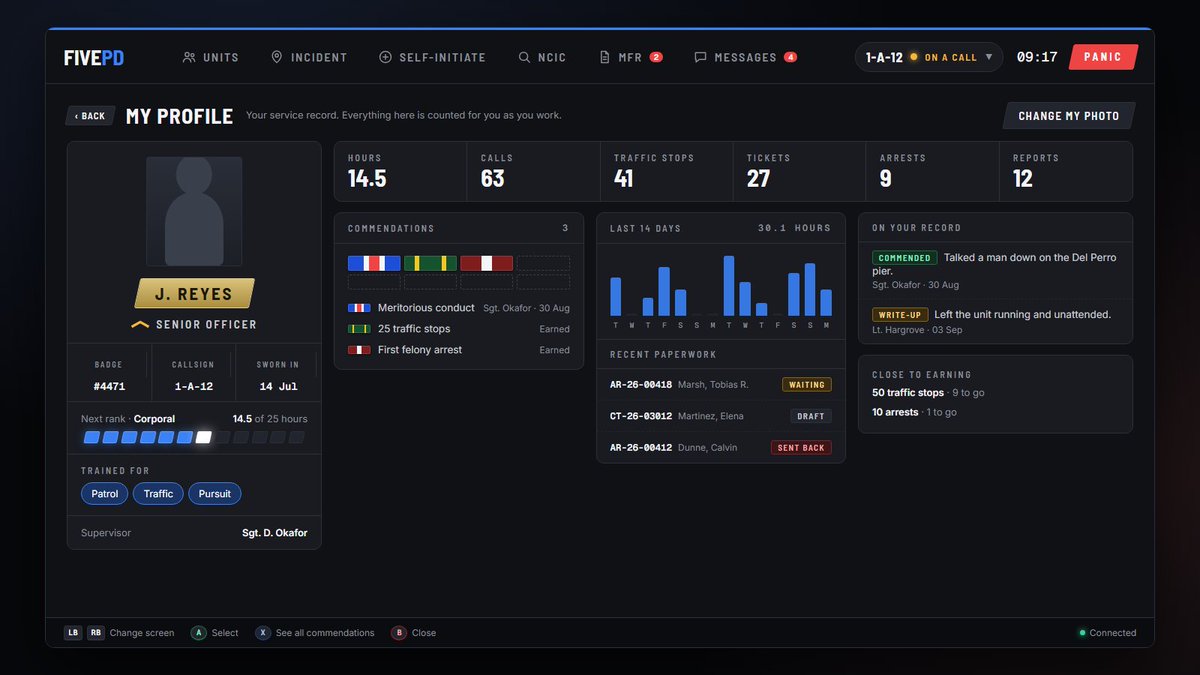Click the A Select button hint
Image resolution: width=1200 pixels, height=675 pixels.
pyautogui.click(x=215, y=633)
